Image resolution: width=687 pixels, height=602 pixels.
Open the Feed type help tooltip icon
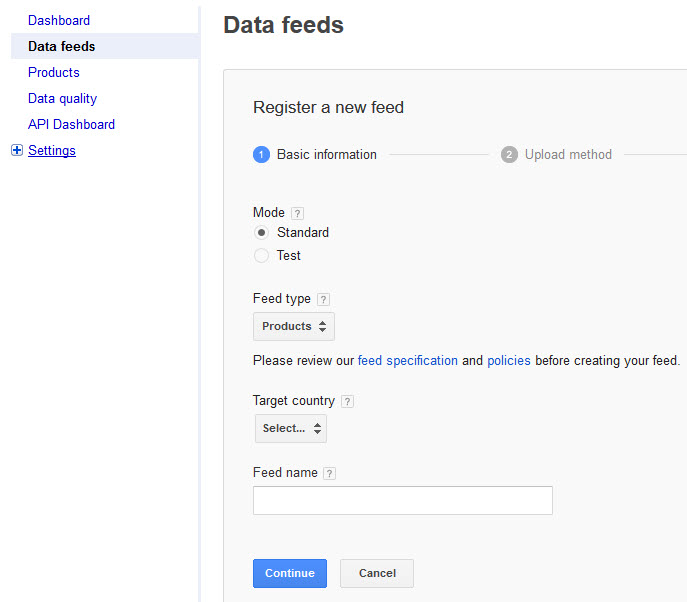[x=323, y=299]
